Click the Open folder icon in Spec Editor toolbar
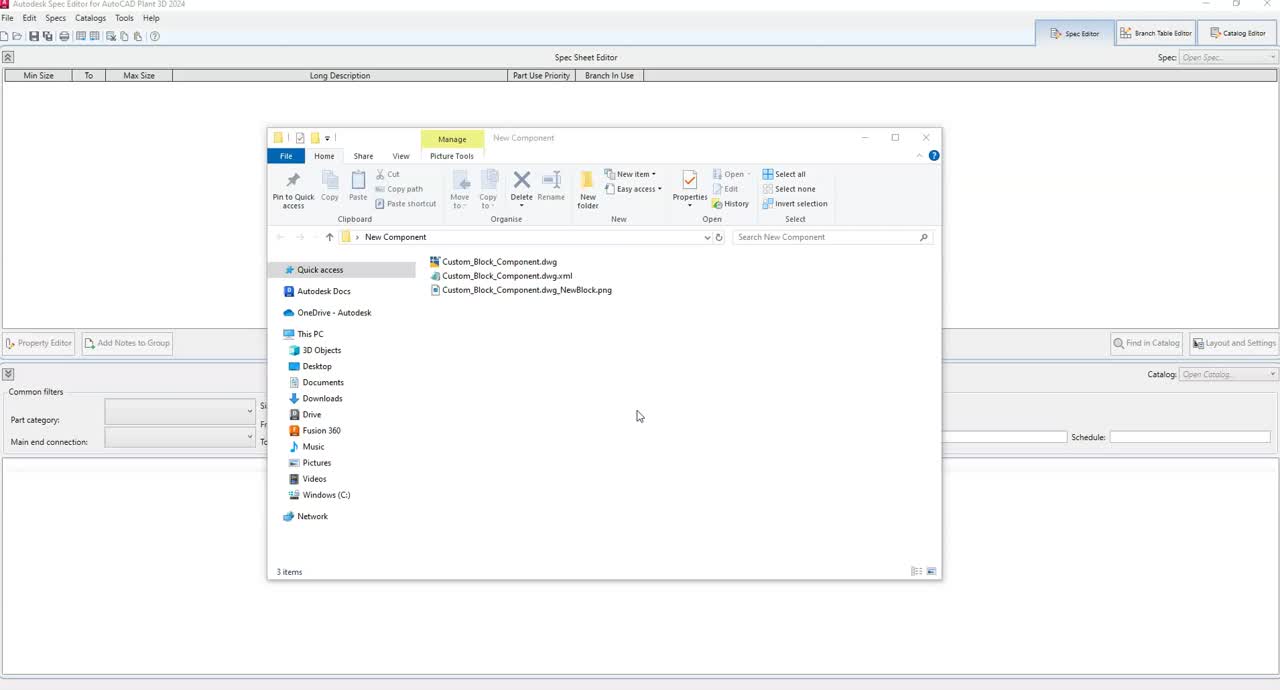This screenshot has width=1280, height=690. (18, 36)
